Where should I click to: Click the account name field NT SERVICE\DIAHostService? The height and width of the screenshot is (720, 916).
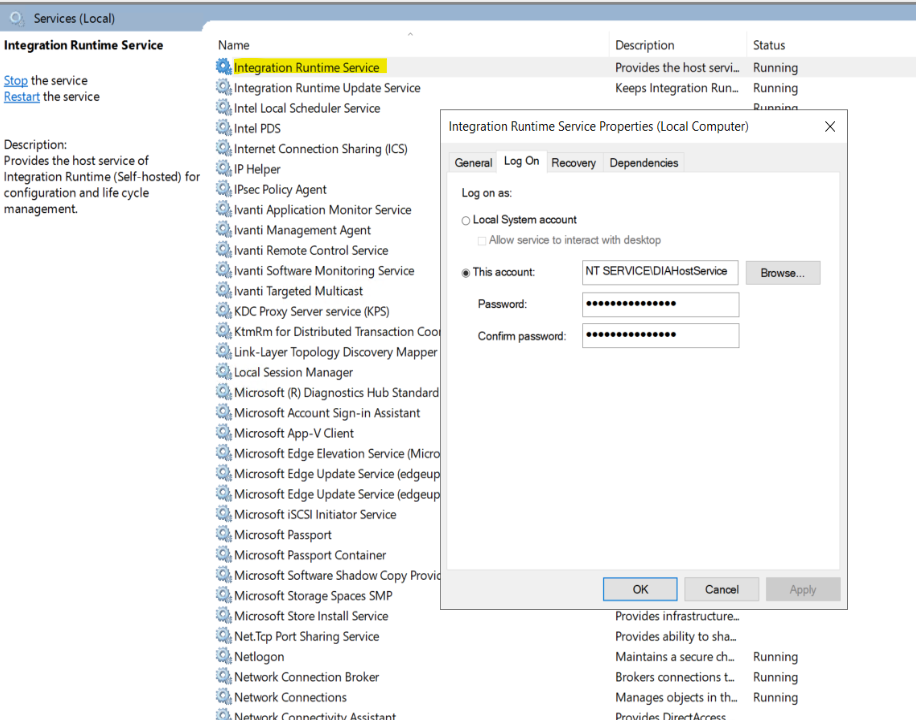point(660,272)
